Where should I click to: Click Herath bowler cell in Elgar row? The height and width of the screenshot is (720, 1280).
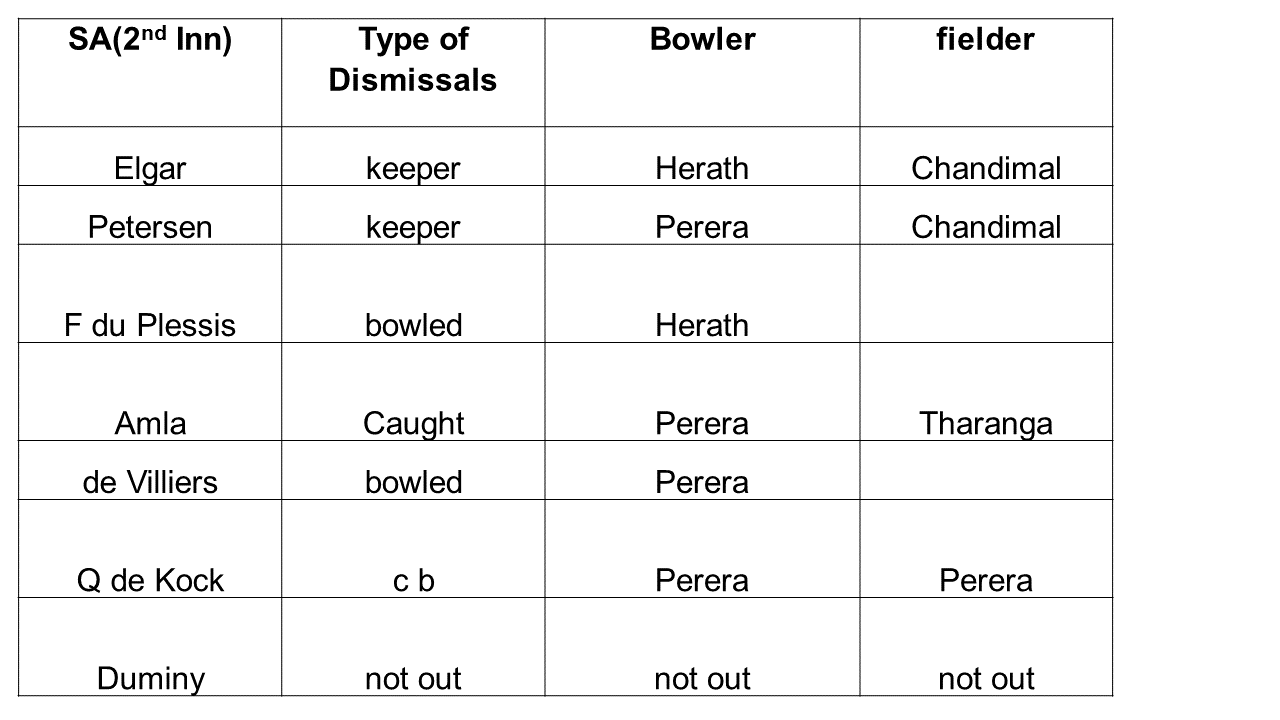point(702,168)
